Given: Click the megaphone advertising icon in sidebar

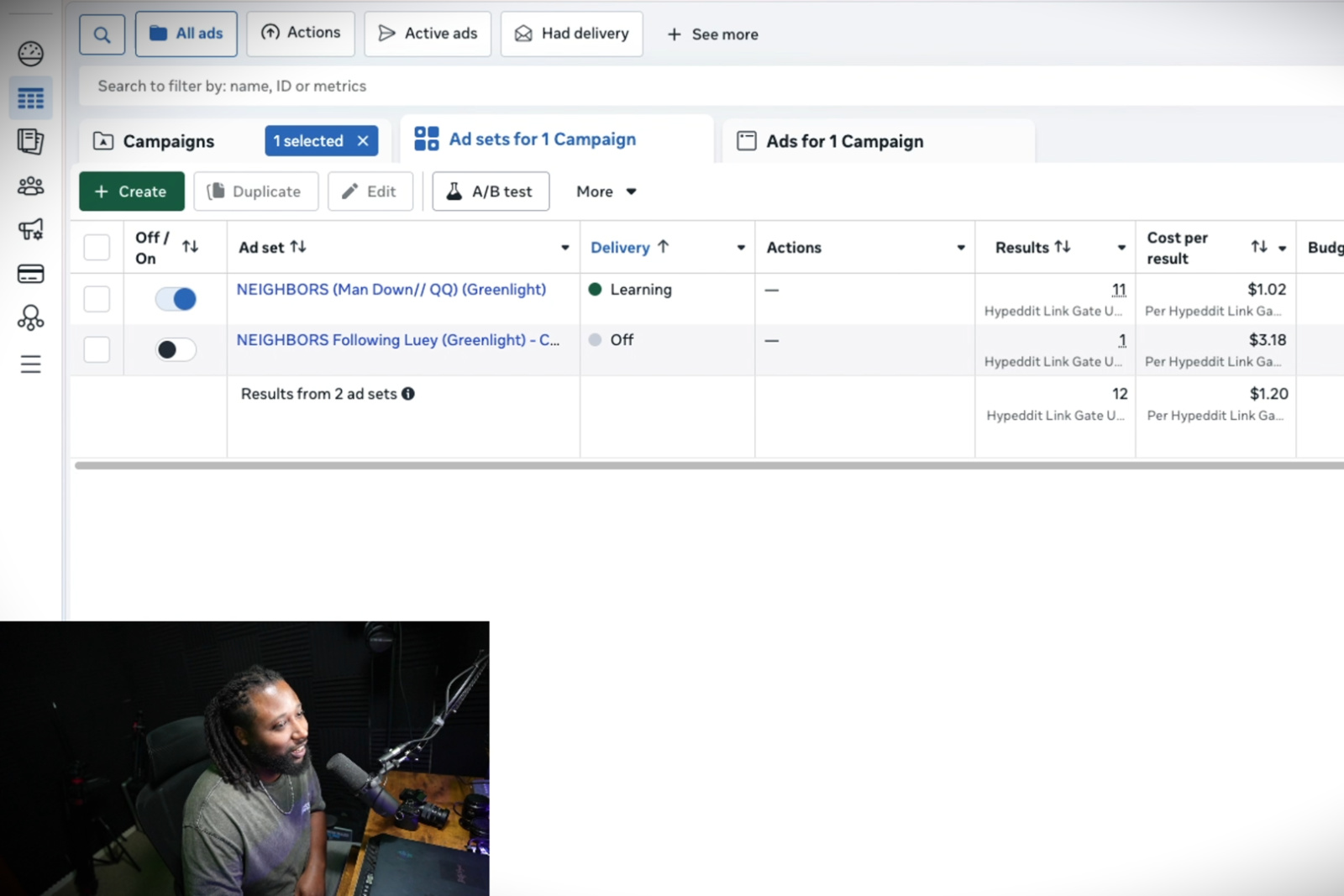Looking at the screenshot, I should tap(31, 229).
